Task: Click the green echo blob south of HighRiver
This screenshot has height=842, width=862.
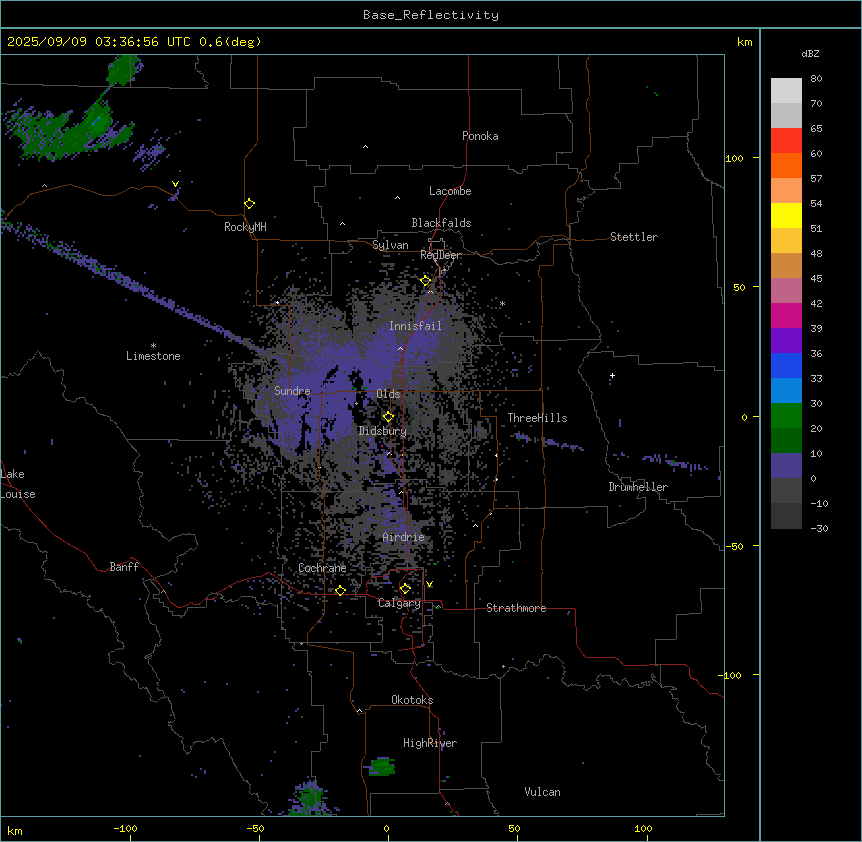Action: click(x=382, y=766)
